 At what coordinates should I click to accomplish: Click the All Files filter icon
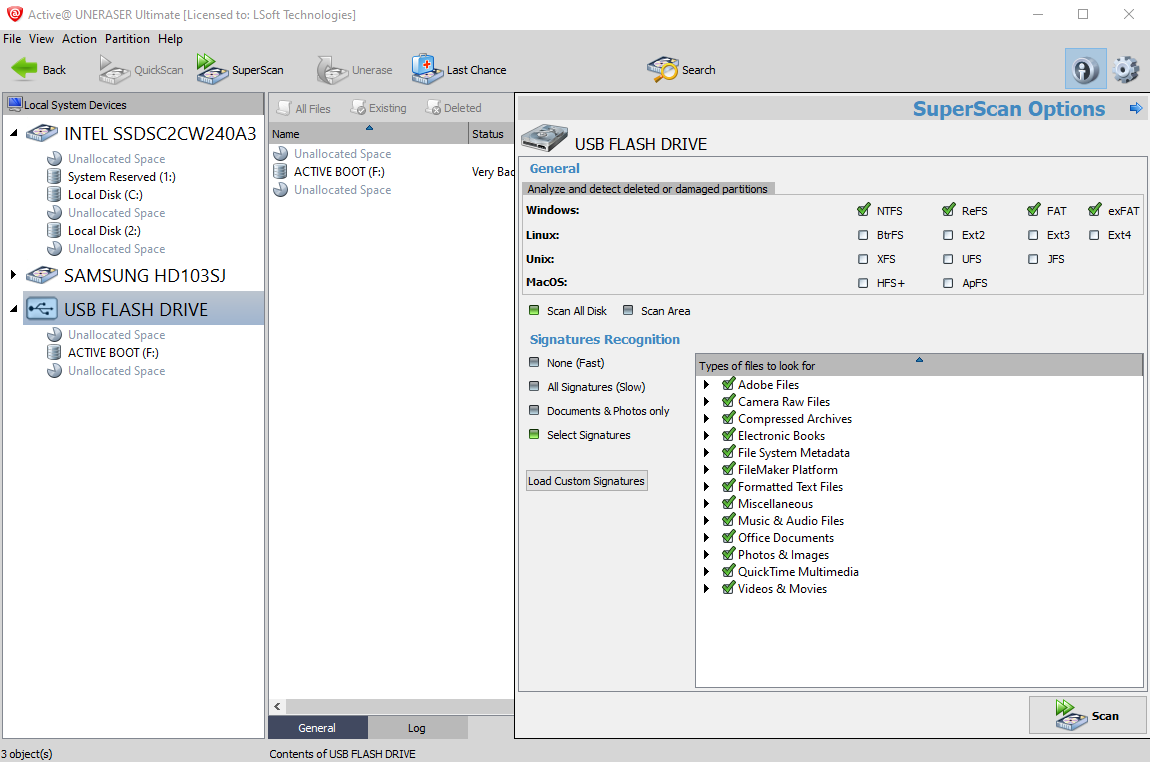coord(283,108)
